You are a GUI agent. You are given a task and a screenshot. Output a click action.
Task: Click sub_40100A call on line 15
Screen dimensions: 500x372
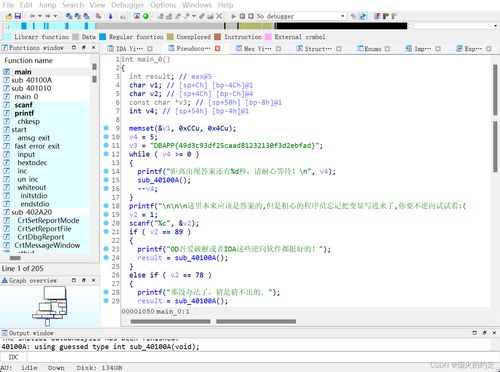coord(161,180)
